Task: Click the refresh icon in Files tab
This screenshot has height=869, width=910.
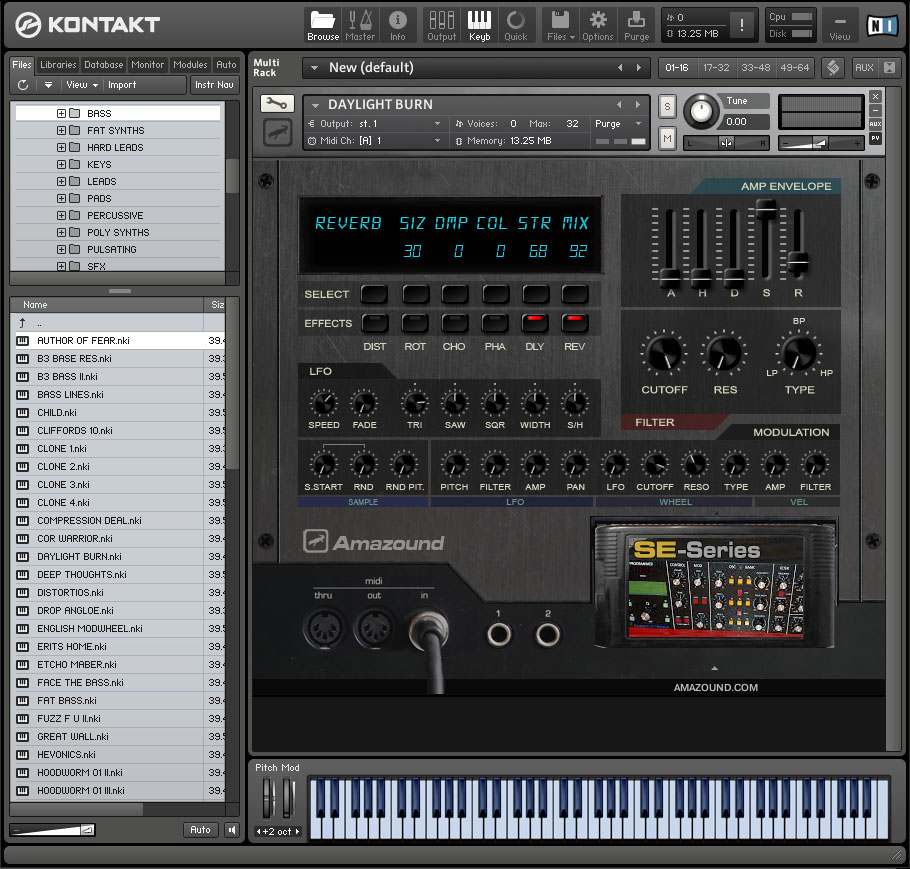Action: coord(23,85)
